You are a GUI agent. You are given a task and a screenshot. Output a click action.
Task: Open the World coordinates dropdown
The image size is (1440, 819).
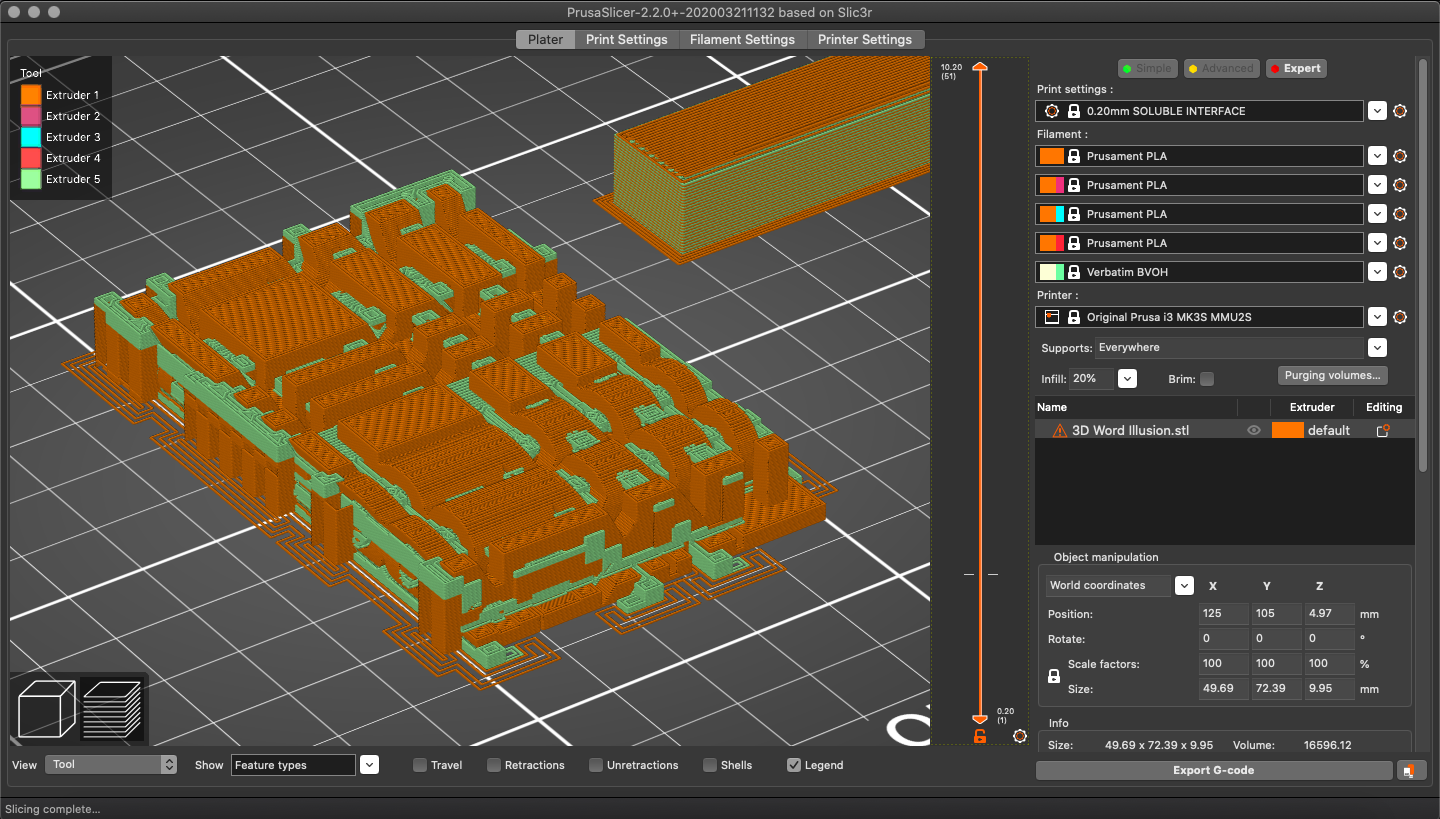[1184, 586]
